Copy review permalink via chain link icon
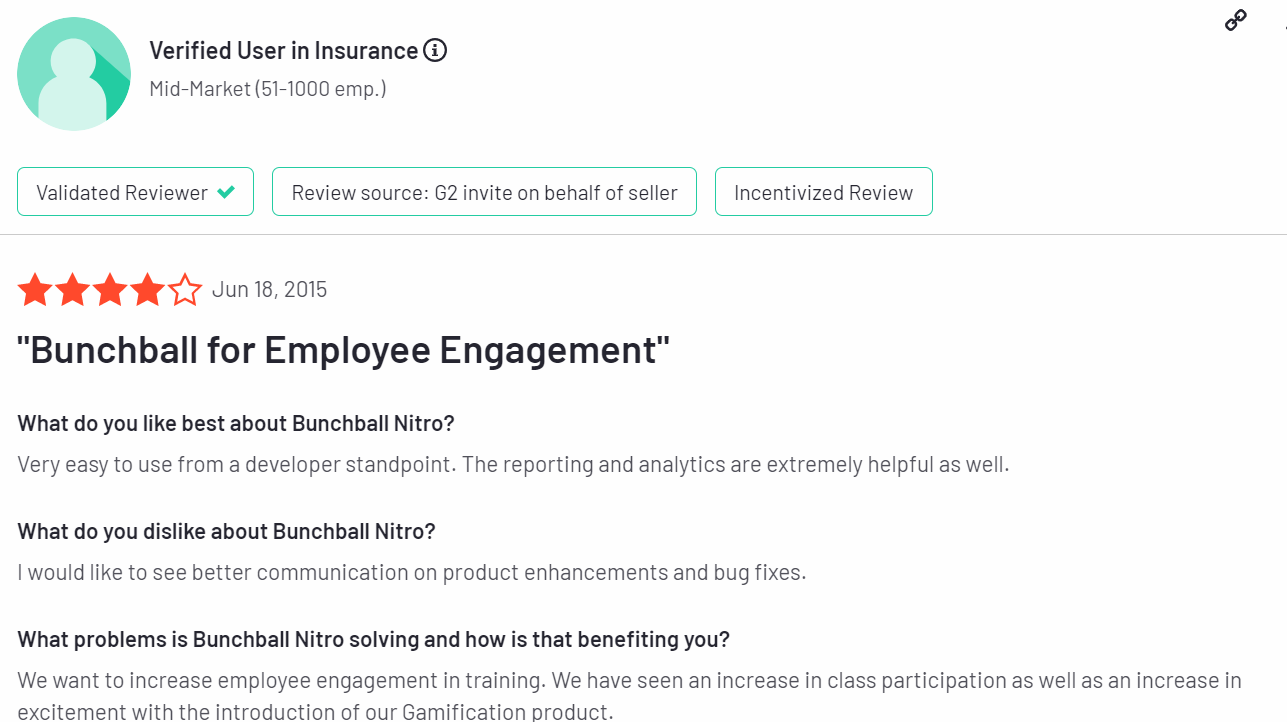 pyautogui.click(x=1236, y=20)
